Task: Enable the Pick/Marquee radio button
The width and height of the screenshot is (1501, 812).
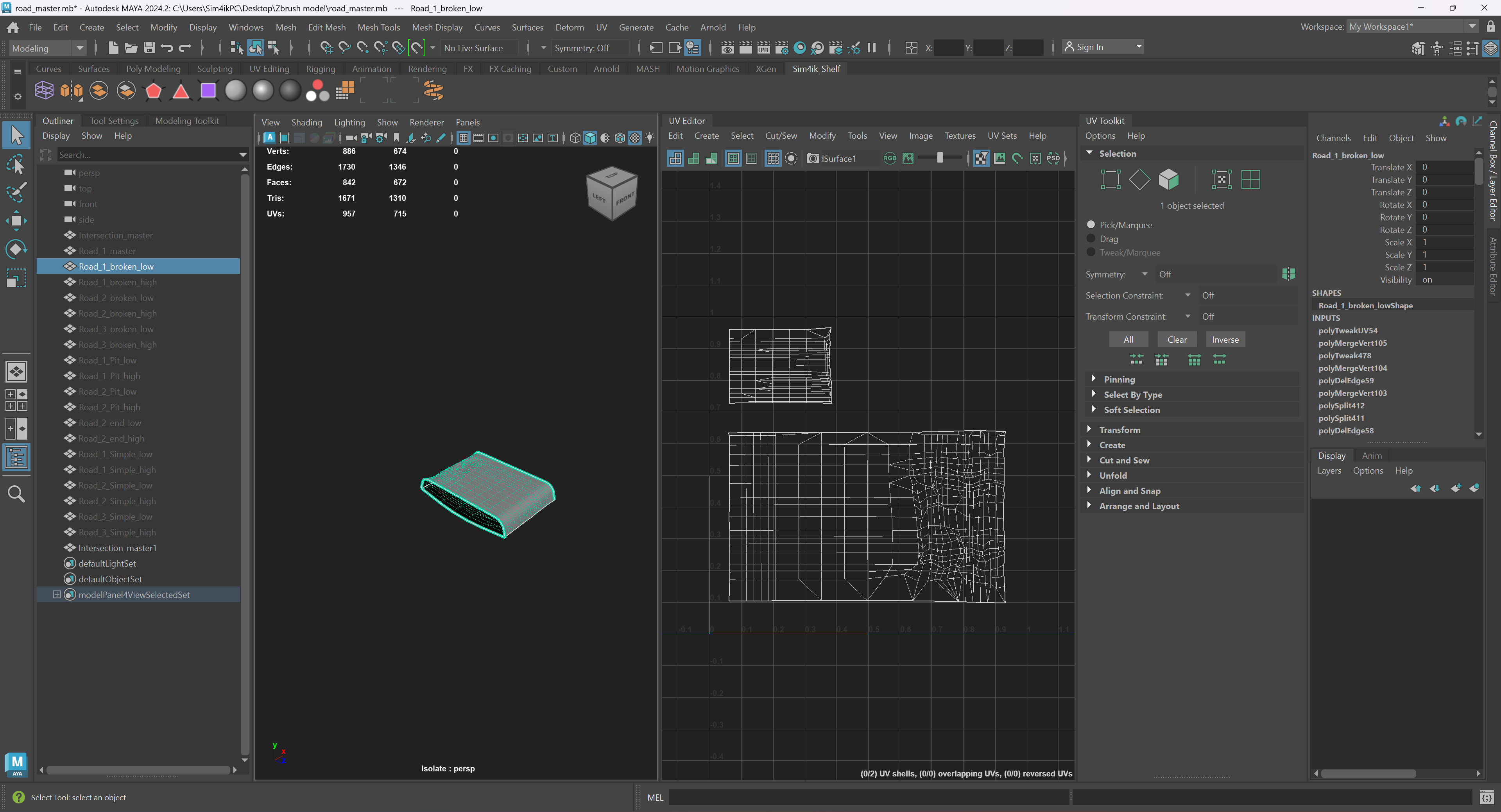Action: point(1091,224)
